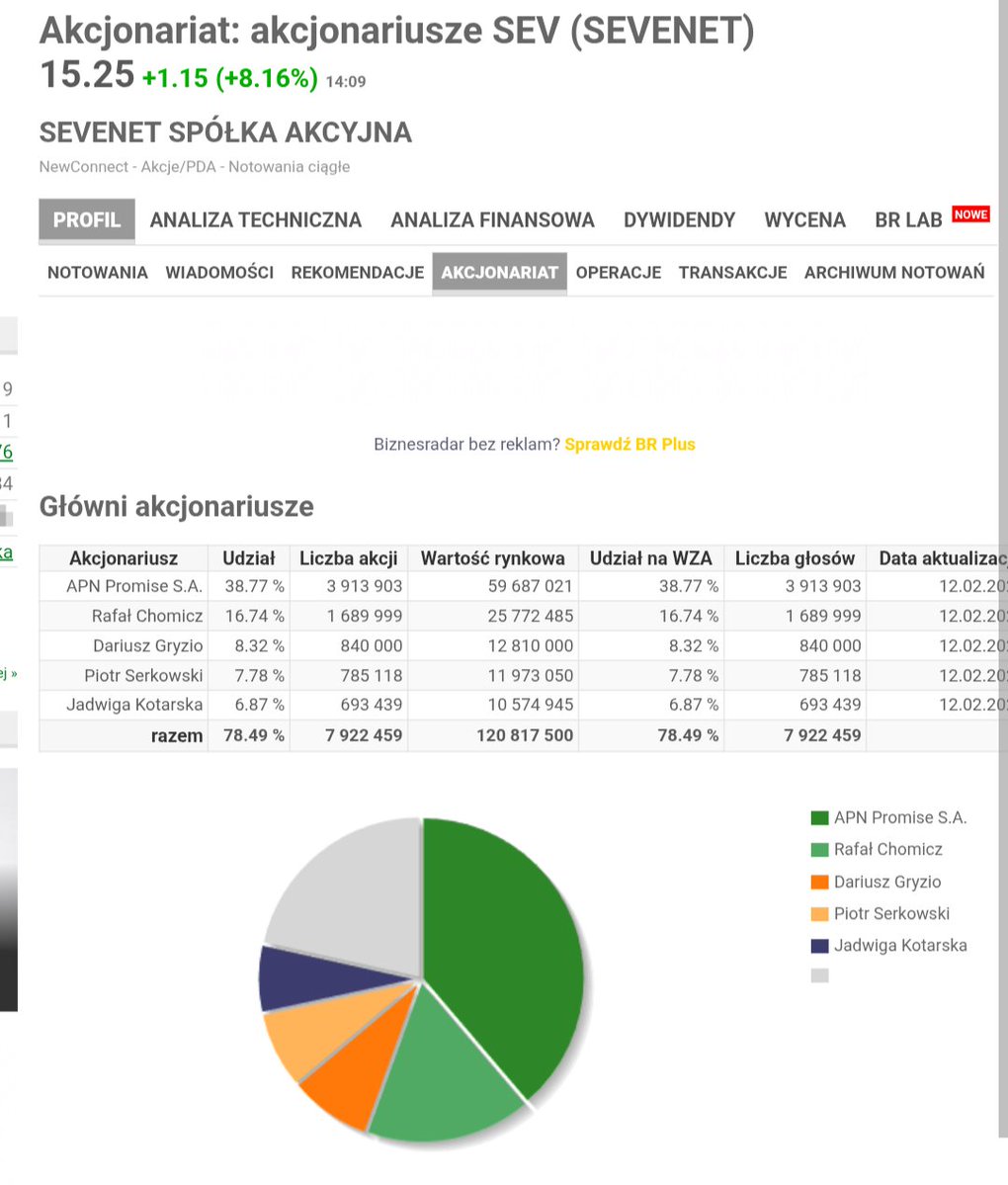Click the orange Dariusz Gryzio legend swatch
The width and height of the screenshot is (1008, 1185).
[x=820, y=882]
